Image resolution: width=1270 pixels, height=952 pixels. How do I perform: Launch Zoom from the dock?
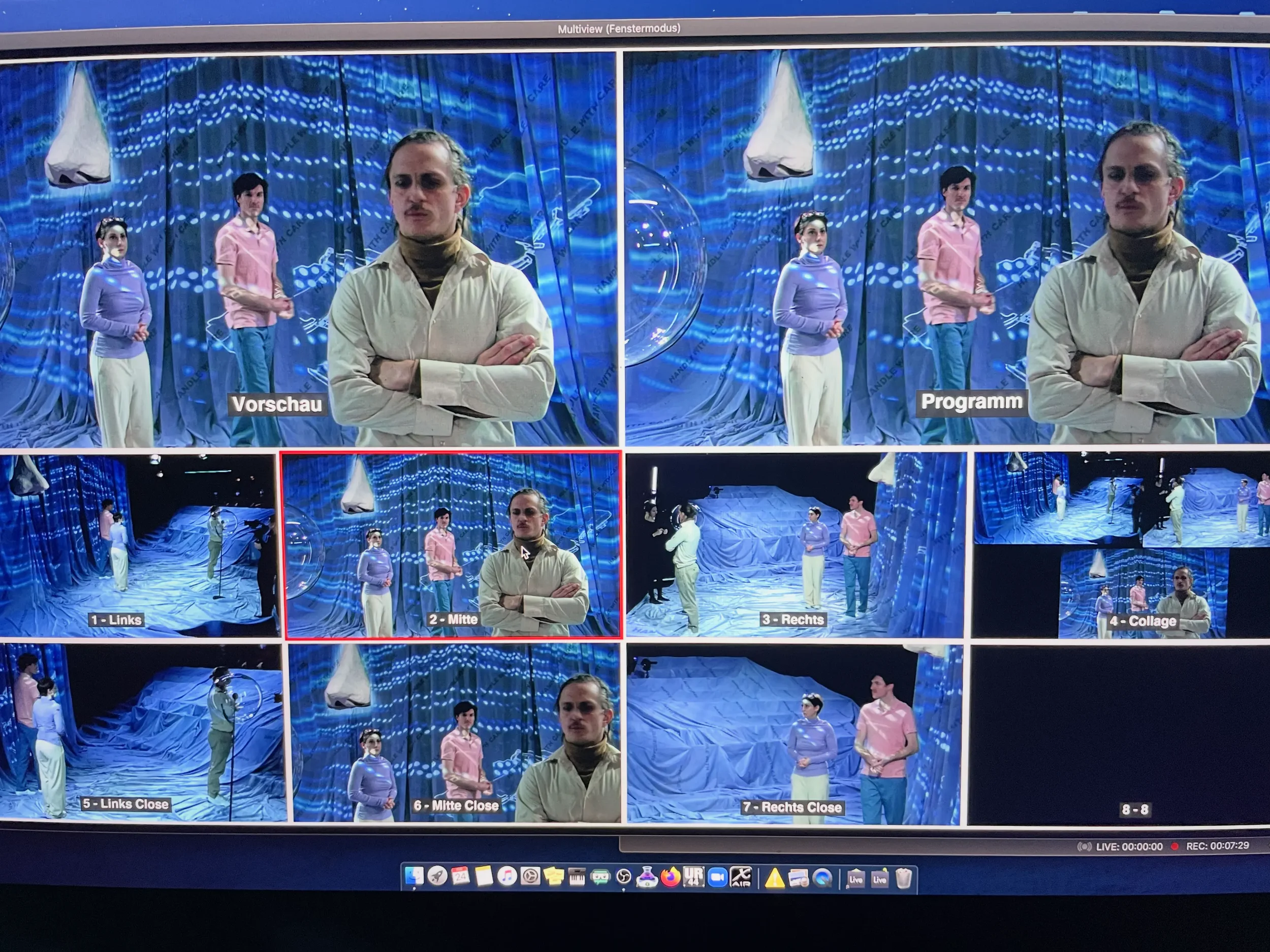pyautogui.click(x=717, y=877)
